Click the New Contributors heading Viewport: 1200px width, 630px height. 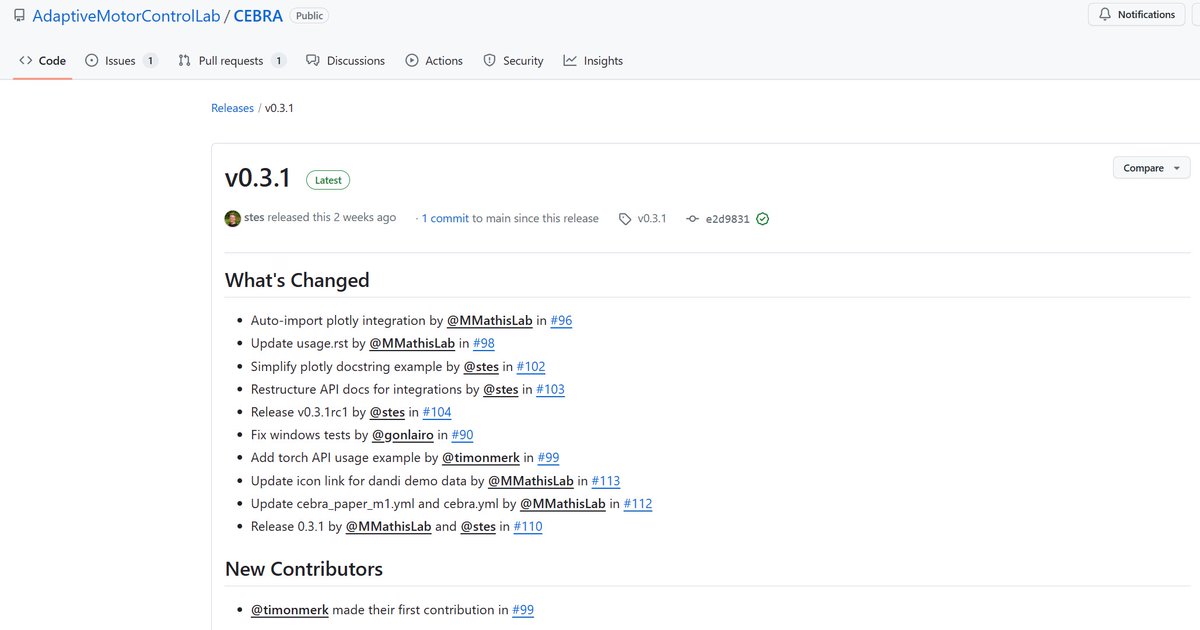click(x=304, y=569)
